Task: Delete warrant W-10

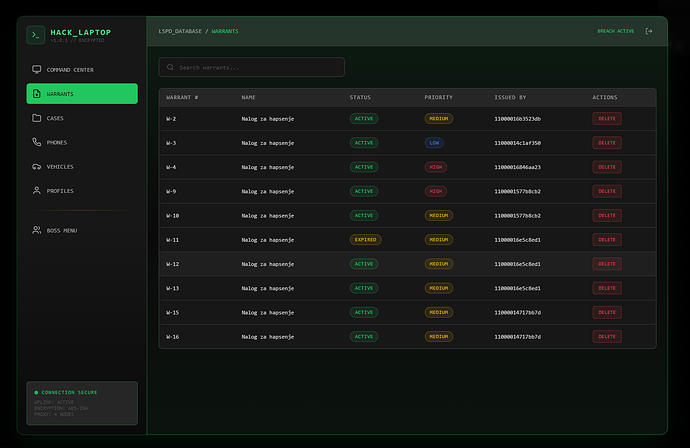Action: [x=607, y=216]
